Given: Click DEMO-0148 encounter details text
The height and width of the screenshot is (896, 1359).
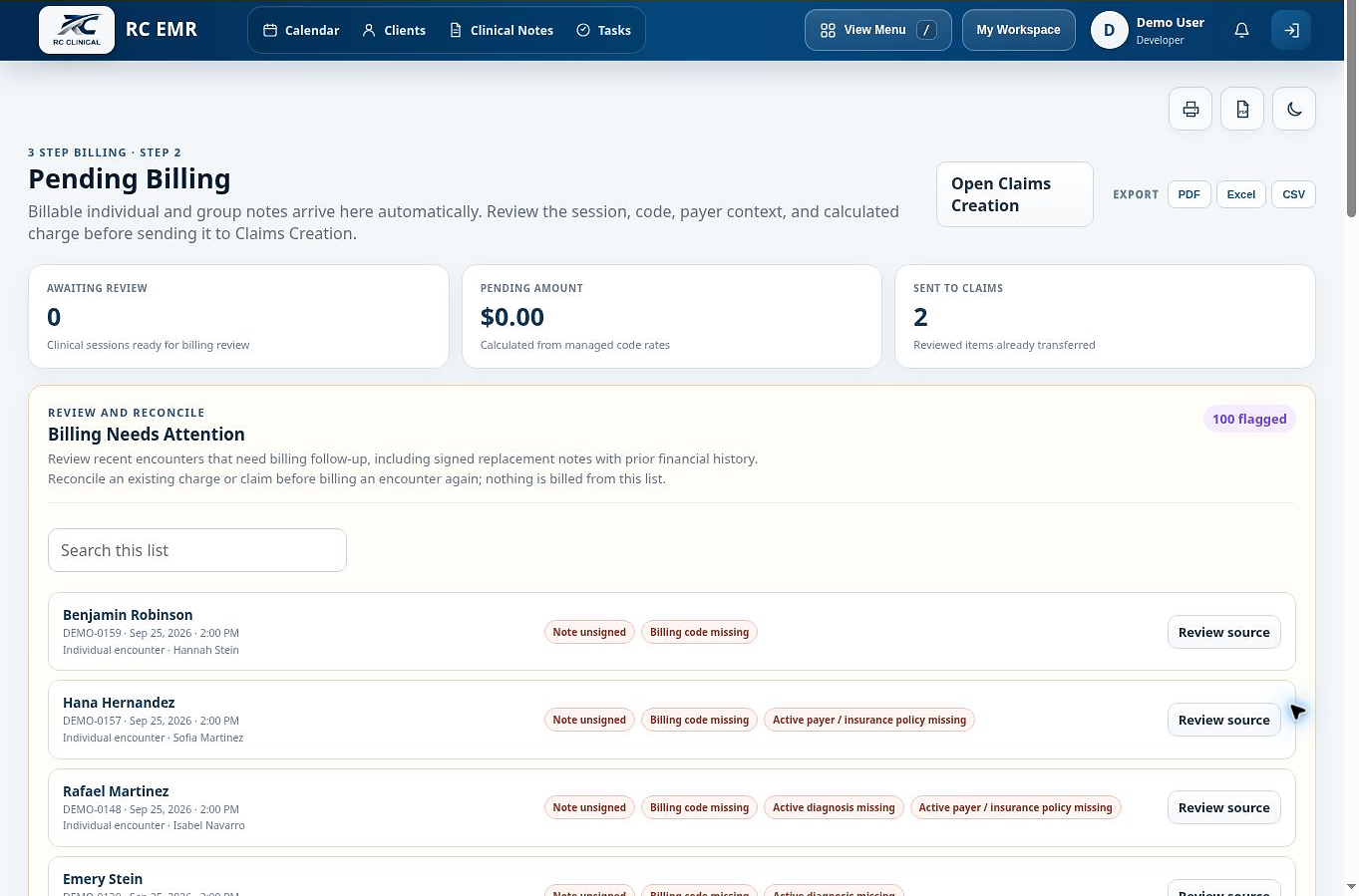Looking at the screenshot, I should [151, 809].
